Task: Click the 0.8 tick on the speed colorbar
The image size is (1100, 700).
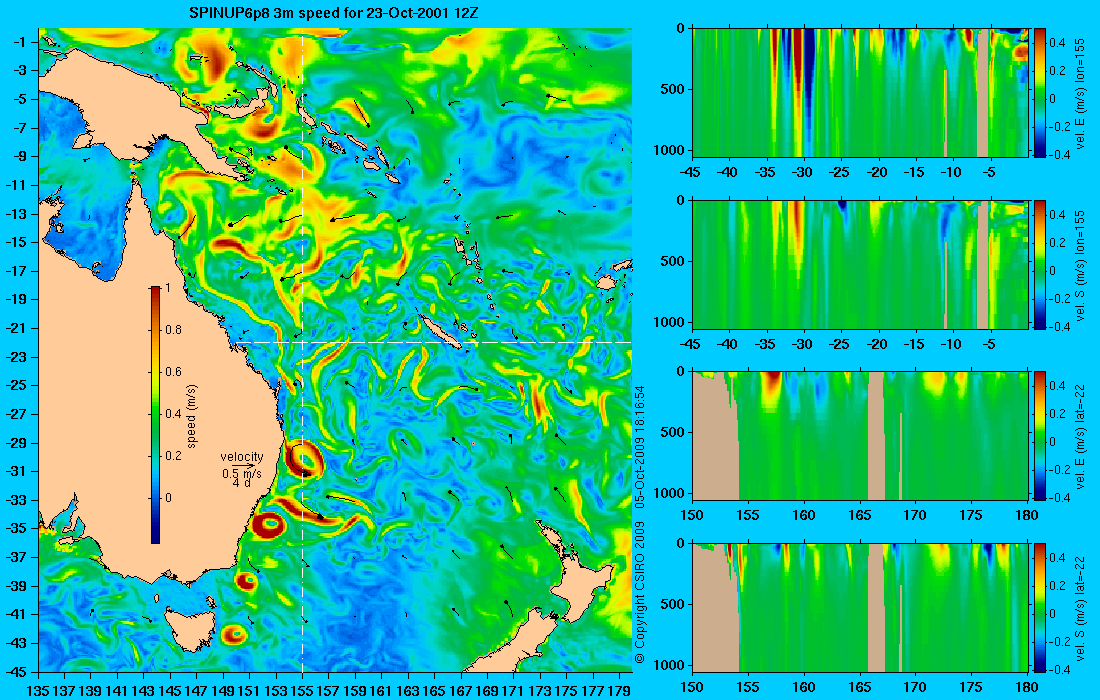Action: coord(173,330)
